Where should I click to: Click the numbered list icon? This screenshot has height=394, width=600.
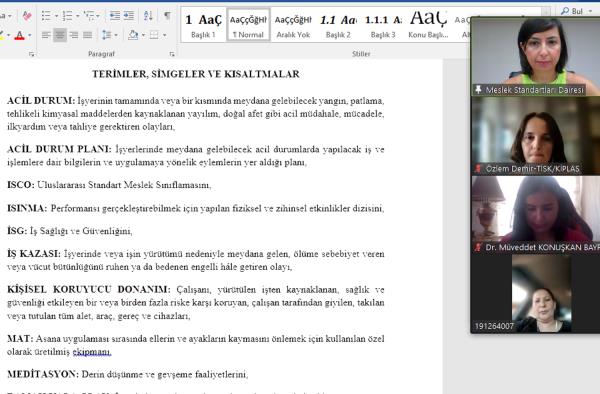67,16
